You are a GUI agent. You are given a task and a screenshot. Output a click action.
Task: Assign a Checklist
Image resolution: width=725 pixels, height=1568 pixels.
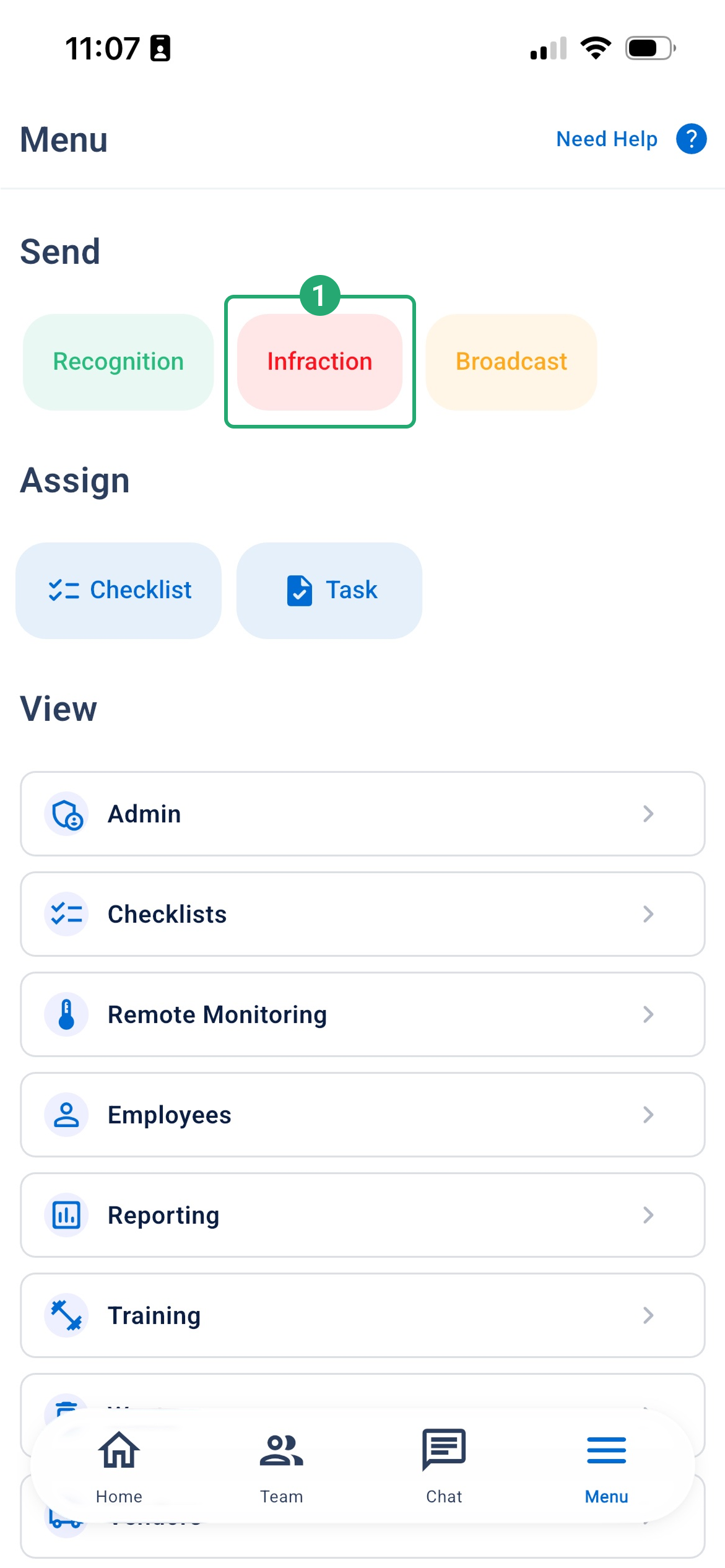pos(118,590)
